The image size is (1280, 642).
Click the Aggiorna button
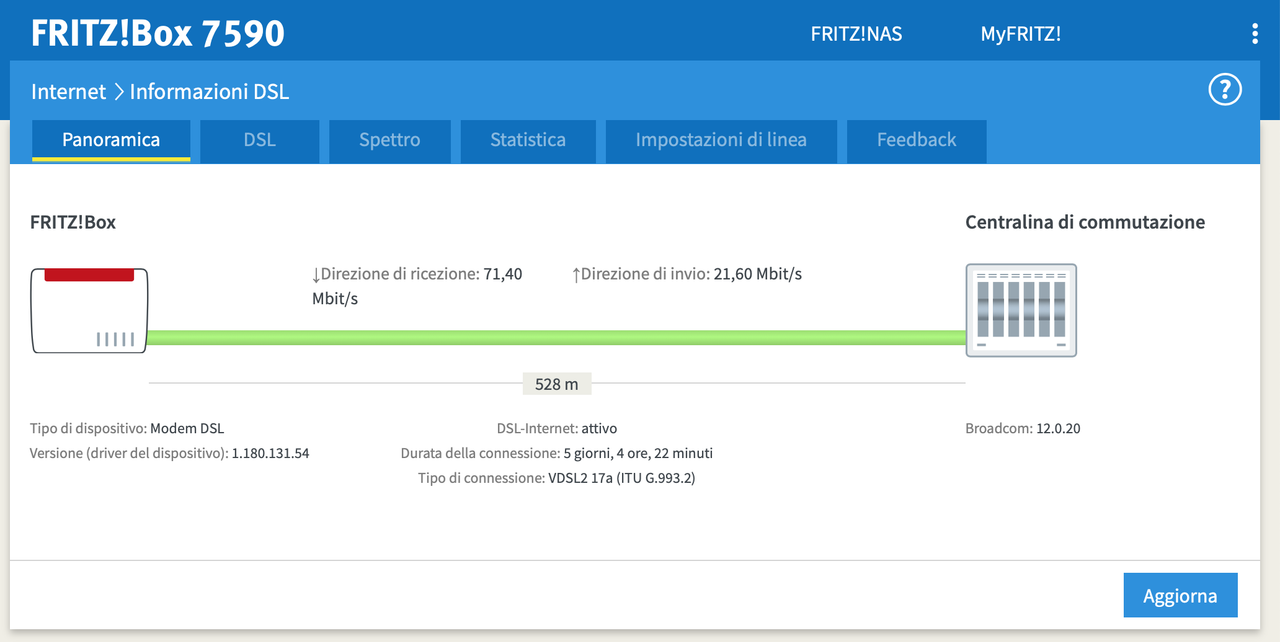coord(1180,595)
